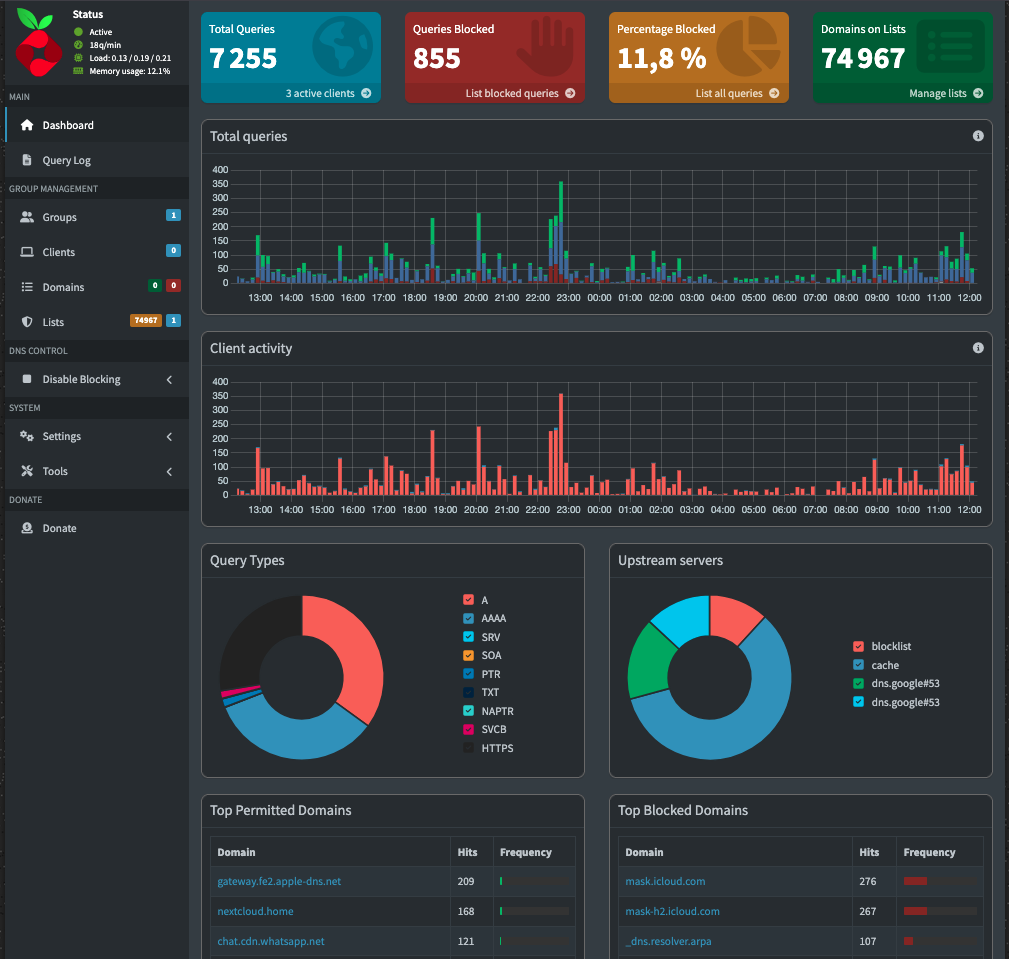This screenshot has width=1009, height=959.
Task: Expand the Tools submenu chevron
Action: point(169,471)
